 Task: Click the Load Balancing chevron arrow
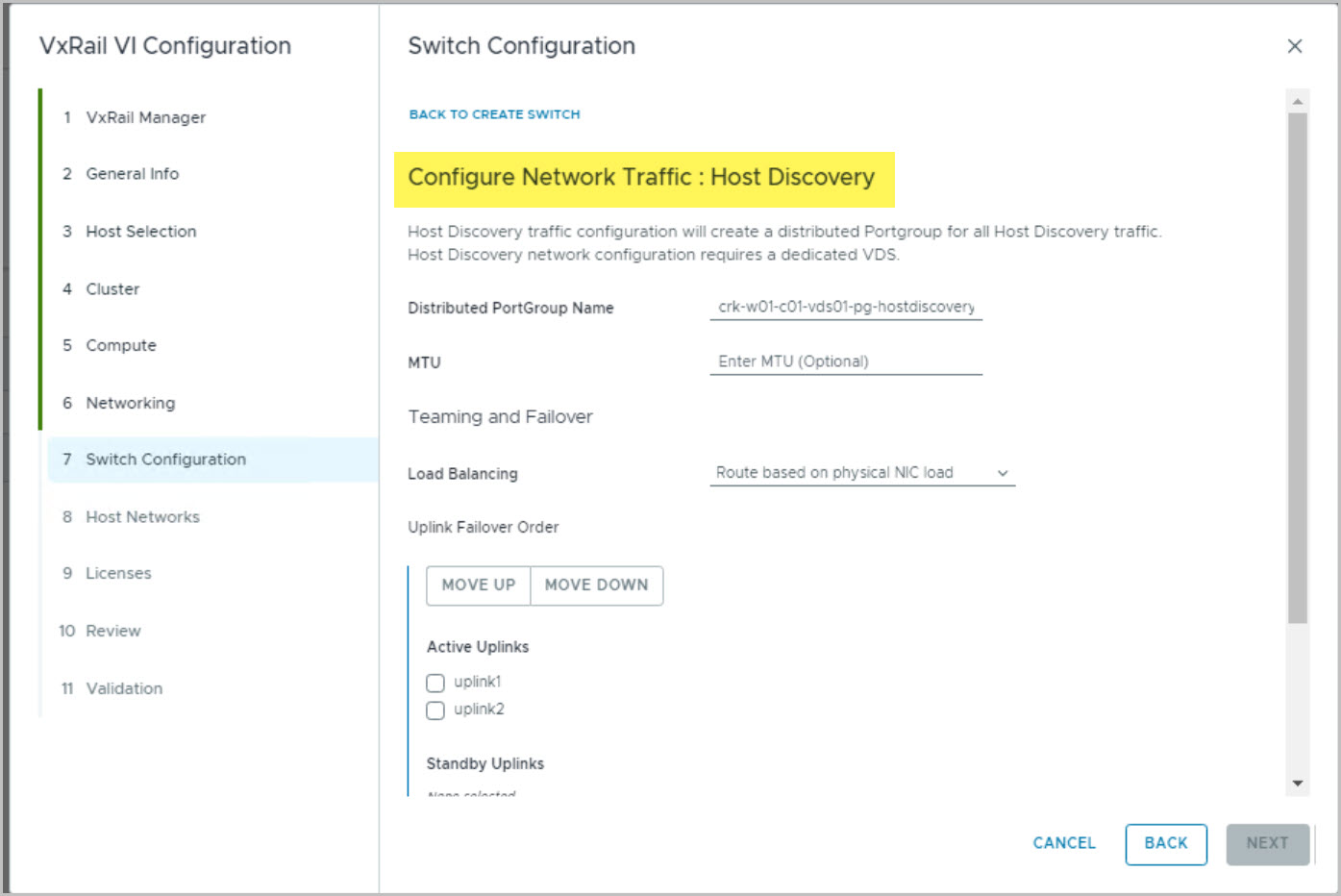(x=1002, y=473)
